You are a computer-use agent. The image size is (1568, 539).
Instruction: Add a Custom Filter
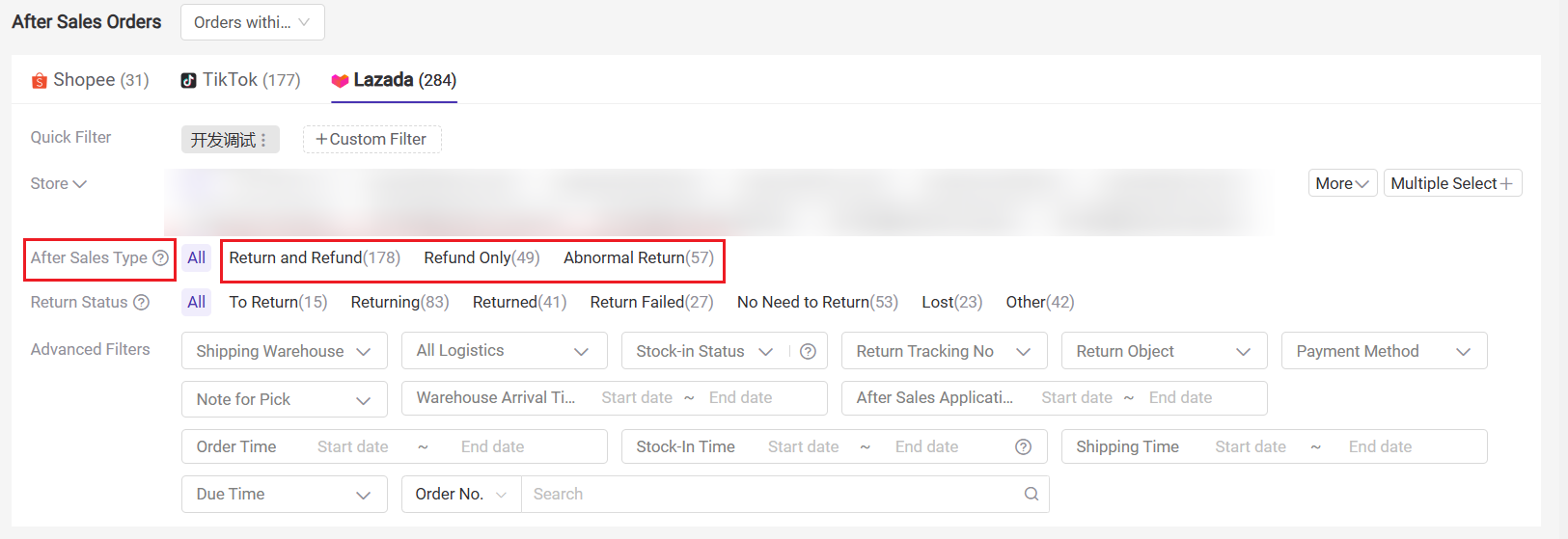click(371, 140)
